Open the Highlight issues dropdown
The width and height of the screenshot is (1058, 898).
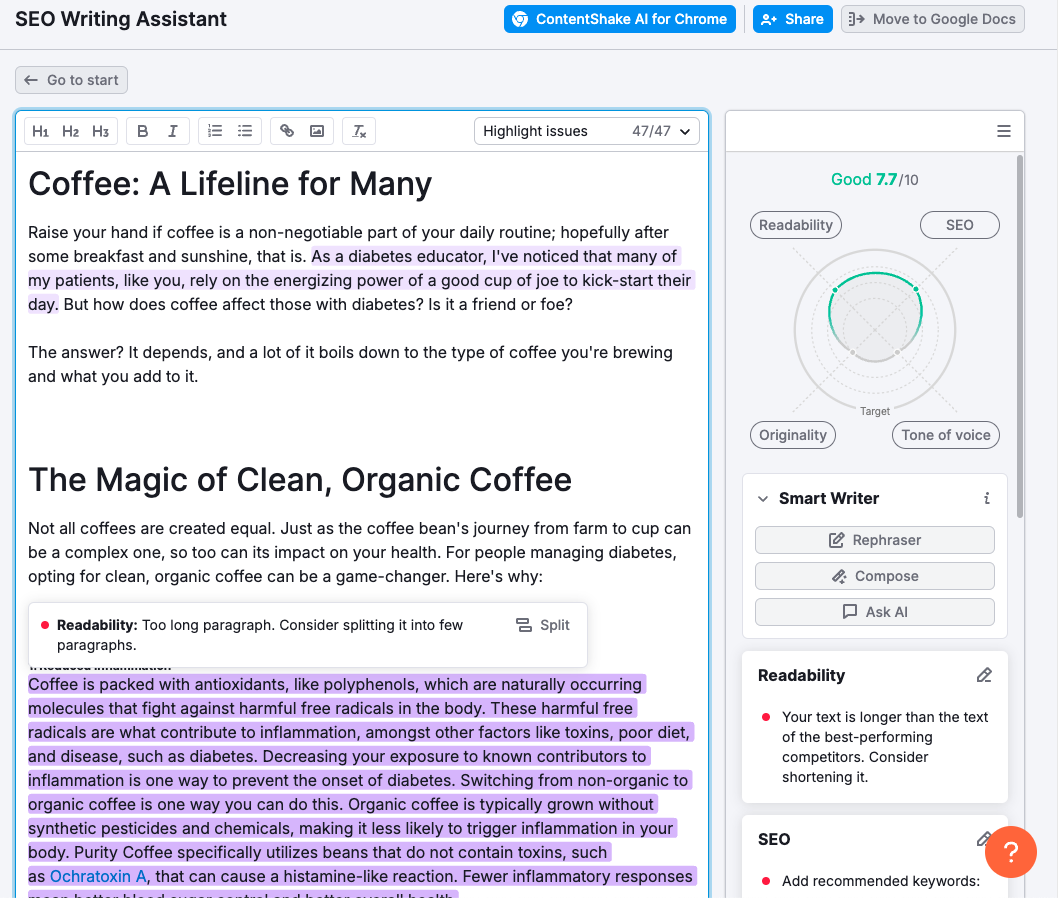587,131
